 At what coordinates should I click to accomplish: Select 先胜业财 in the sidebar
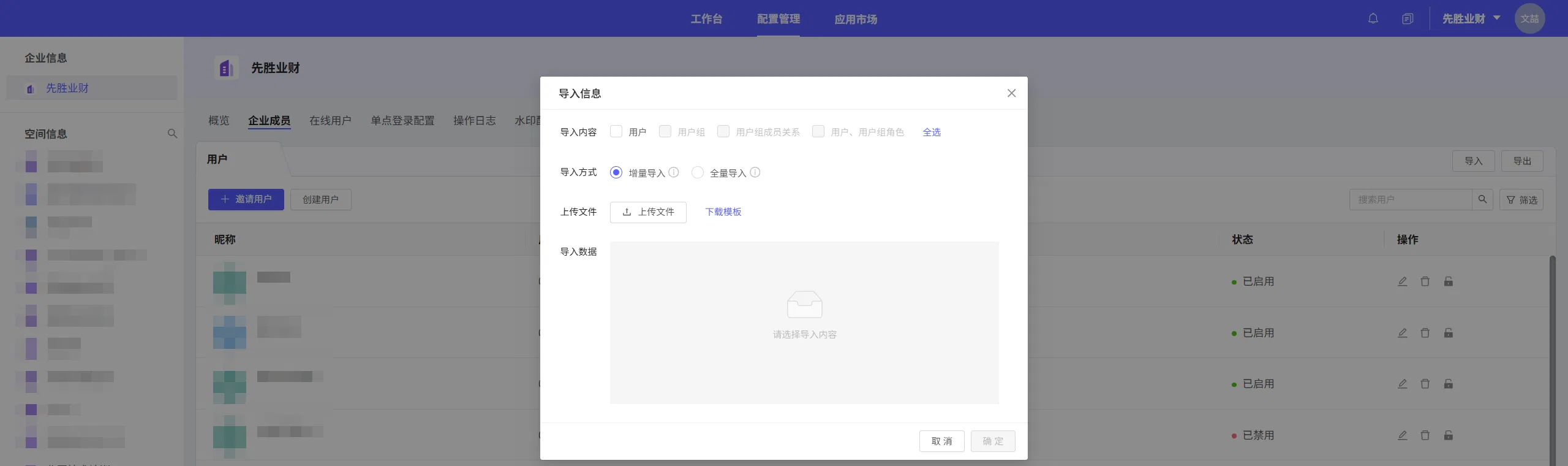tap(92, 88)
